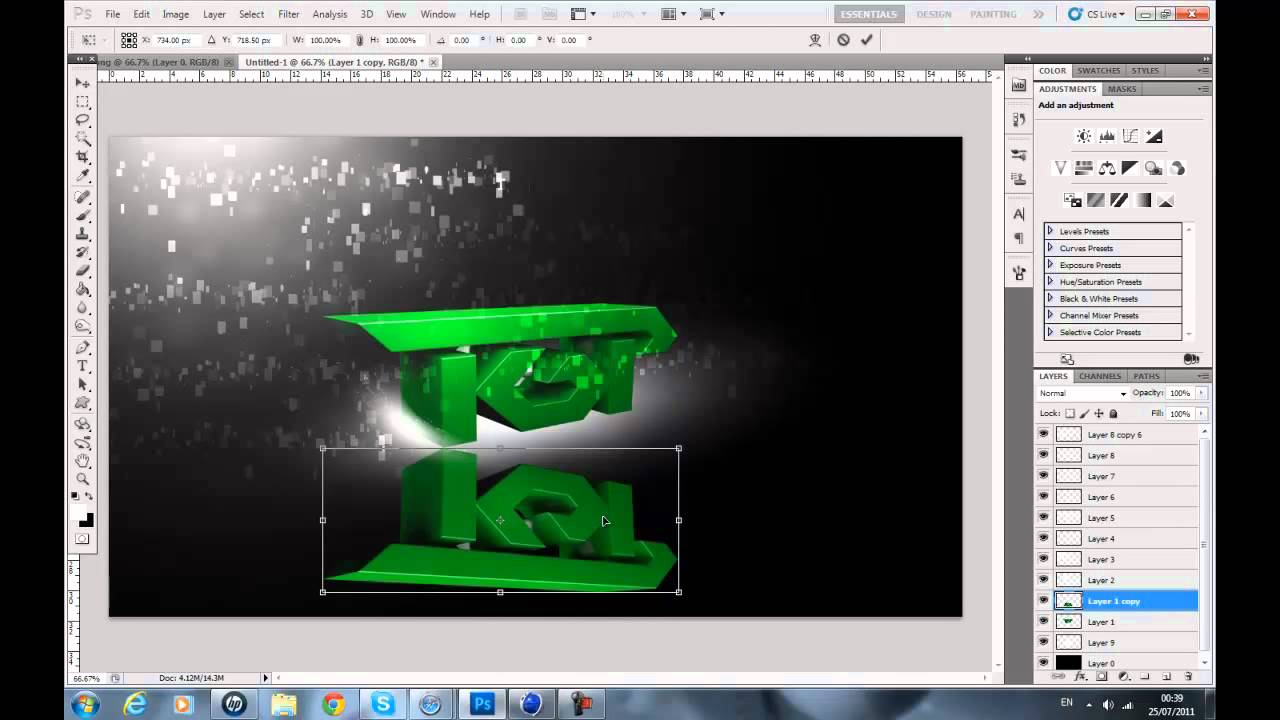1280x720 pixels.
Task: Add a Color Balance adjustment
Action: point(1107,168)
